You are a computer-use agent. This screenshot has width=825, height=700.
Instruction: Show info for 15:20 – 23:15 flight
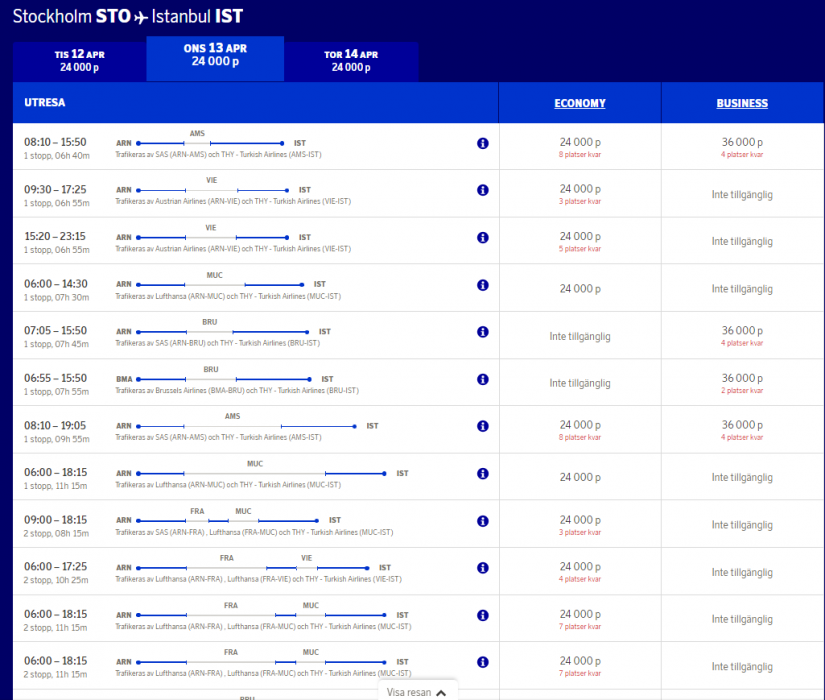click(483, 238)
